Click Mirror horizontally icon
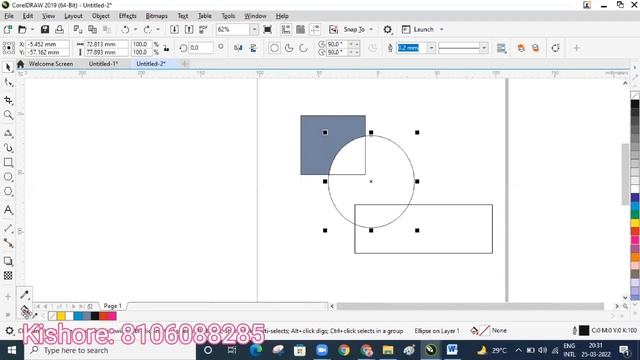Viewport: 640px width, 360px height. click(238, 48)
